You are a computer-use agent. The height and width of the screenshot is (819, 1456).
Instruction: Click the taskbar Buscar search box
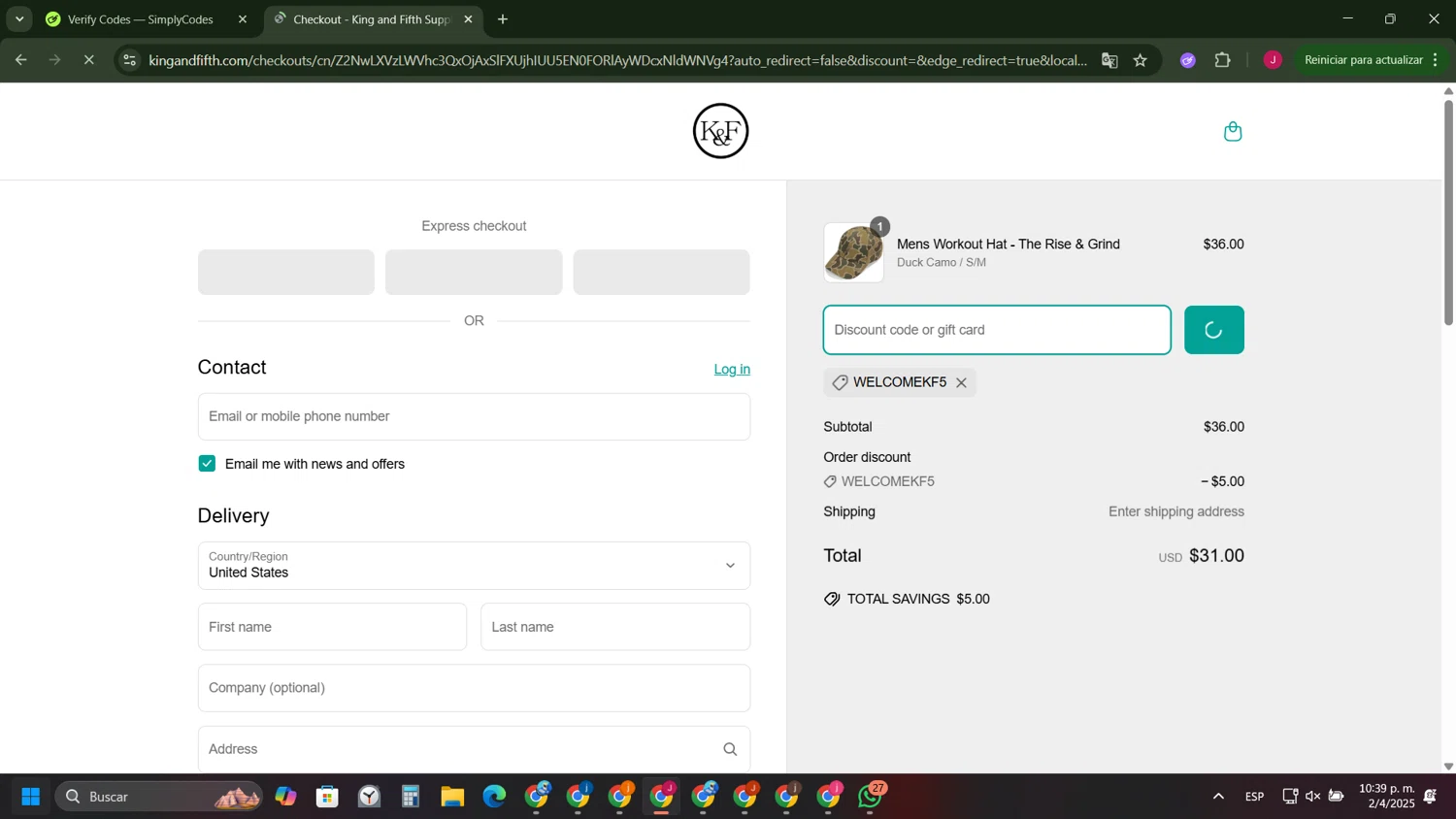(159, 797)
